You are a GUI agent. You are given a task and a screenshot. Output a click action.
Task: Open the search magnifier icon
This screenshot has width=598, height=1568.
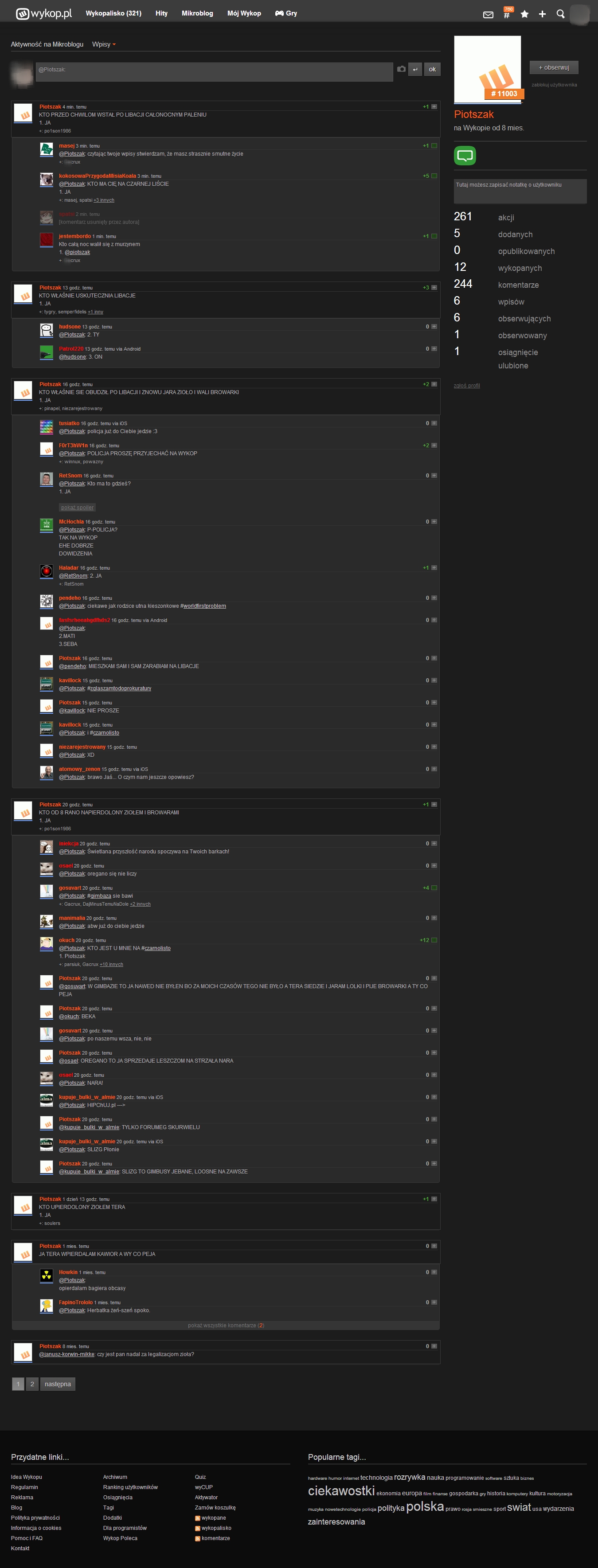pyautogui.click(x=560, y=14)
